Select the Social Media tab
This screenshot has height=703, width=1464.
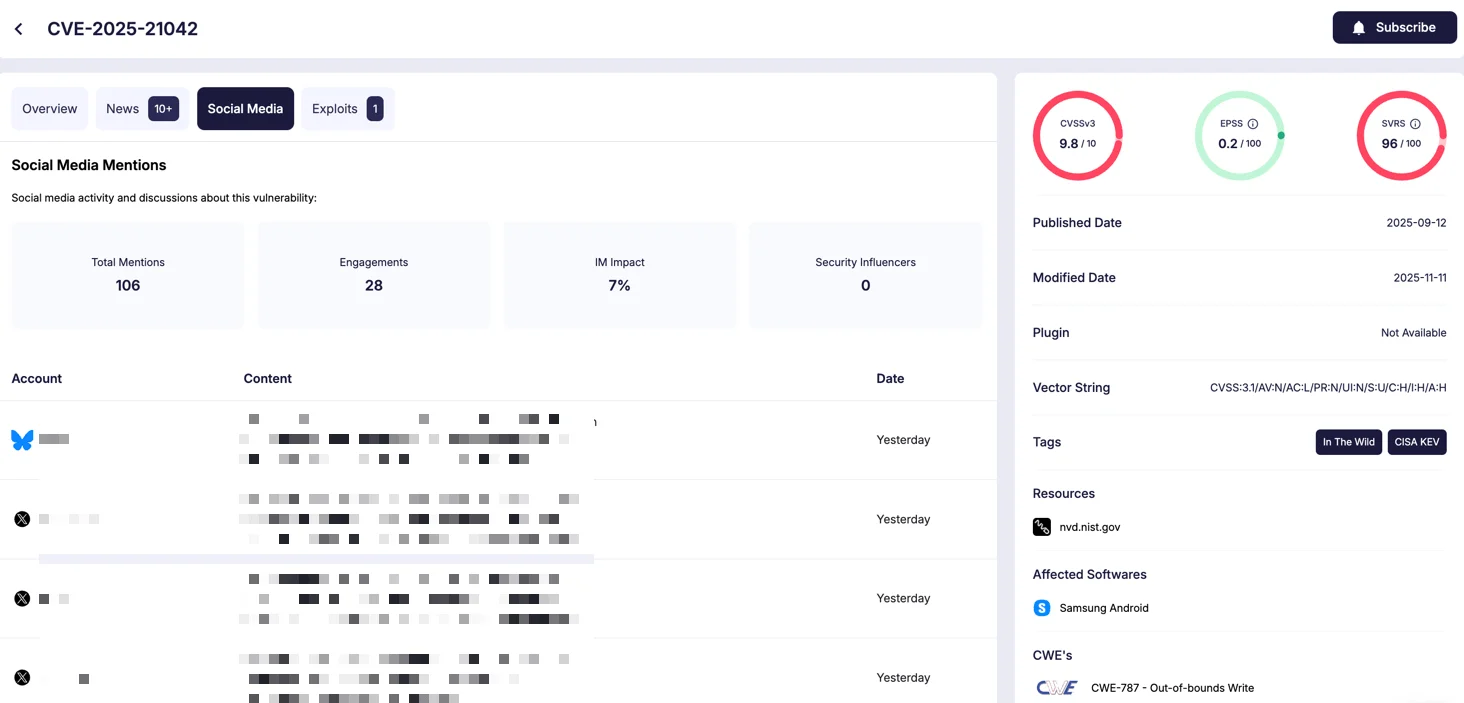click(x=245, y=109)
